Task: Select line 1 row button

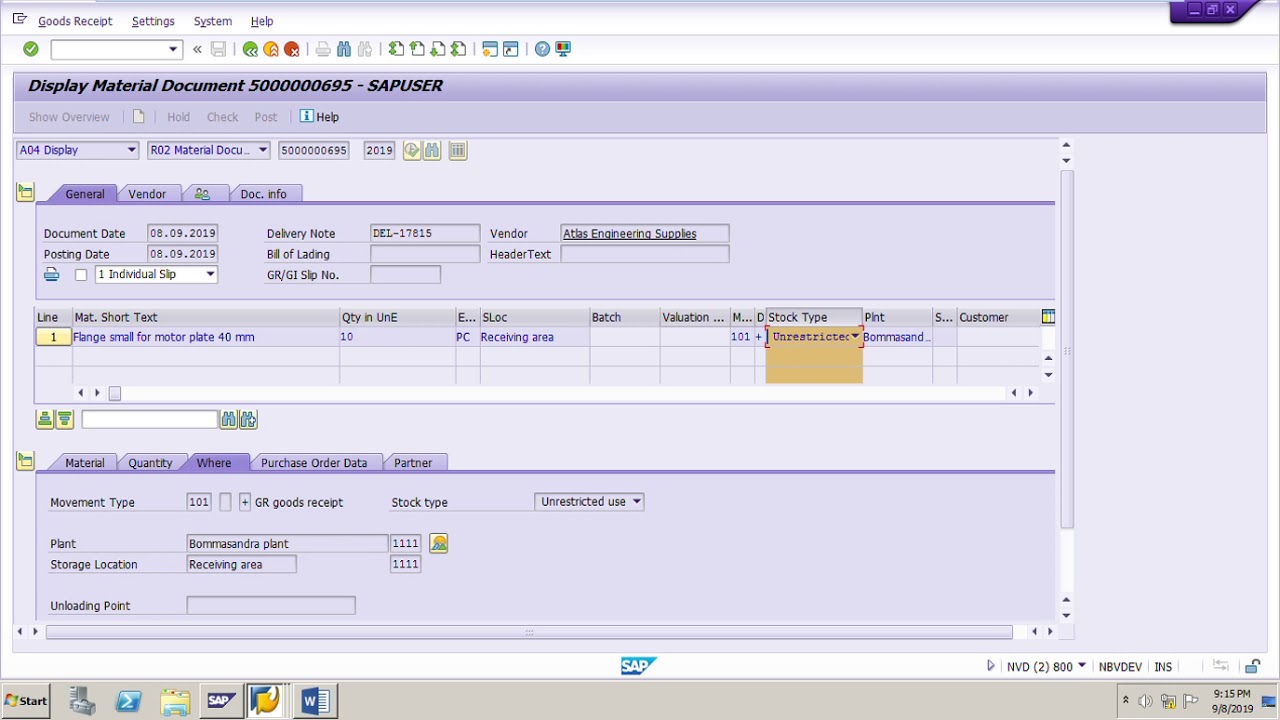Action: 53,337
